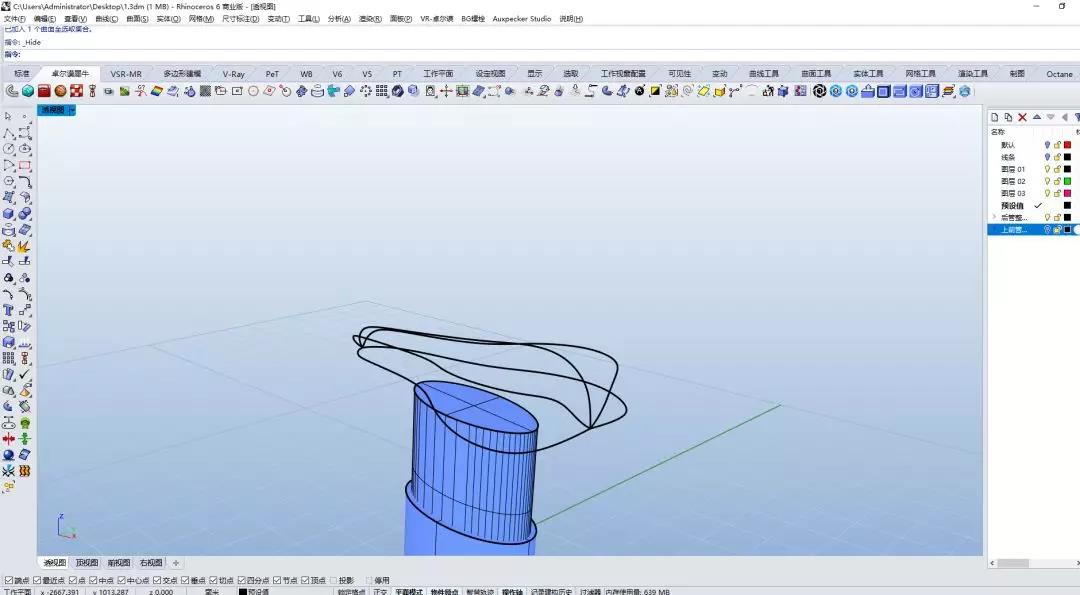Screen dimensions: 1080x595
Task: Select the red rectangle tool in left sidebar
Action: [25, 165]
